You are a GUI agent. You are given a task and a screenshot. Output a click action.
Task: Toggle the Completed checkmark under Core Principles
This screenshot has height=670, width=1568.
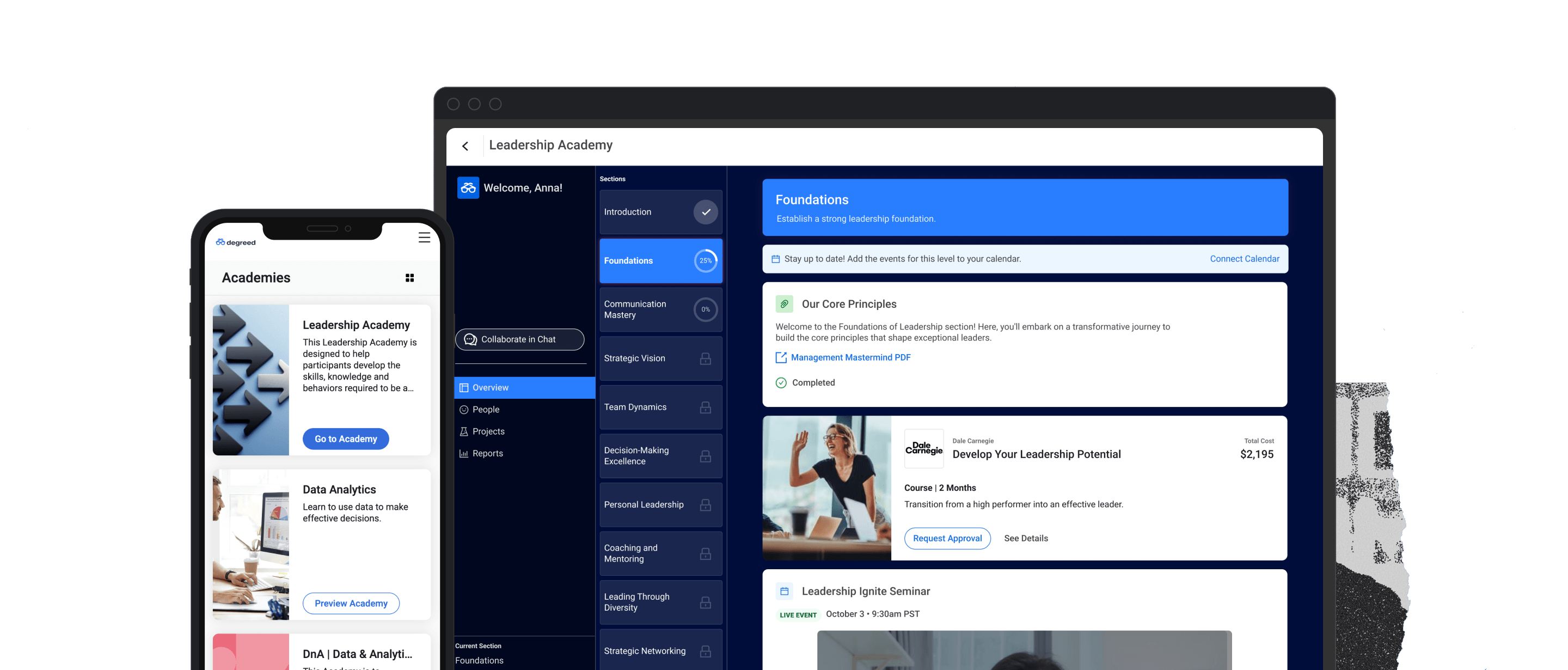pyautogui.click(x=781, y=382)
